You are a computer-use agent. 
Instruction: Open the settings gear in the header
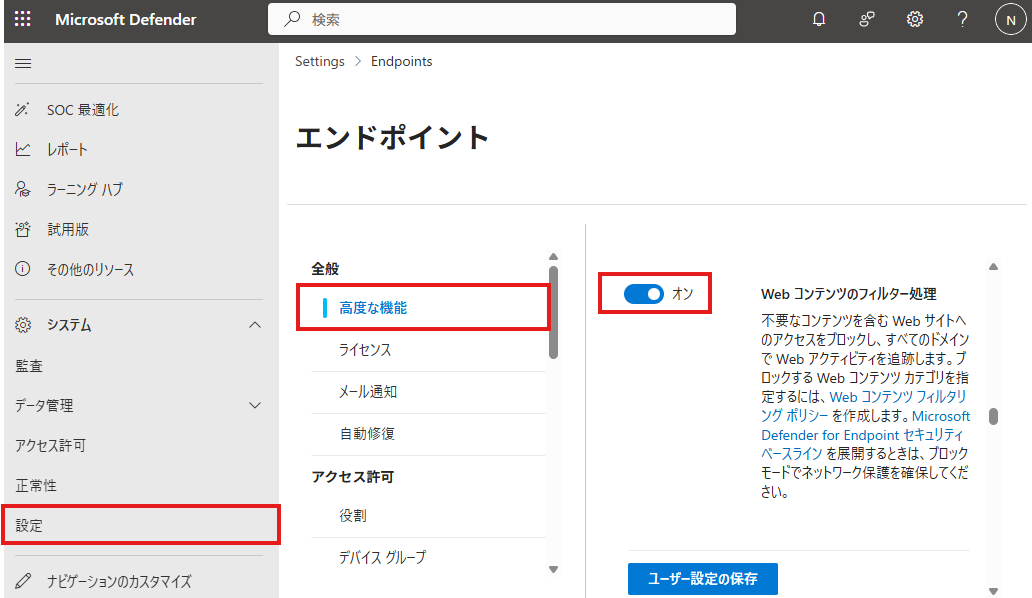[915, 20]
